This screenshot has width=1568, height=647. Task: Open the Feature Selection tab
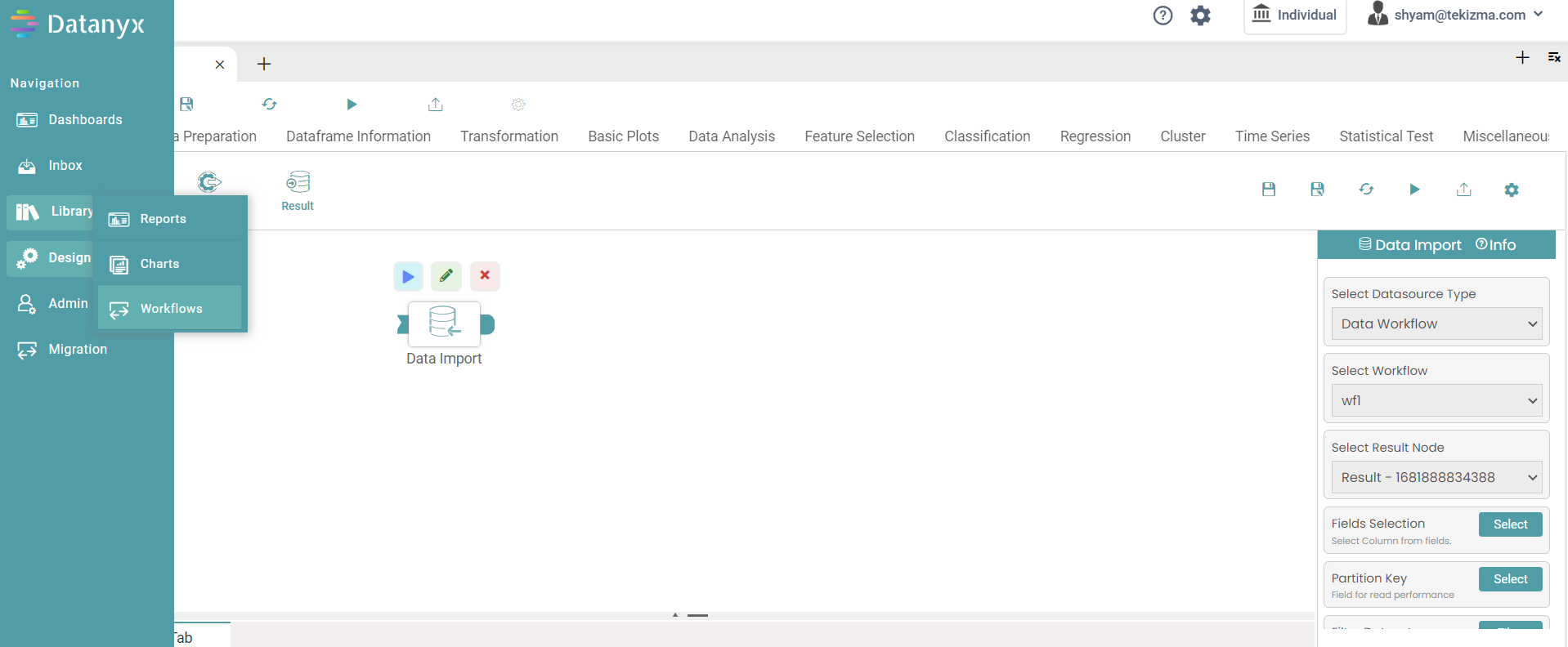[x=859, y=136]
